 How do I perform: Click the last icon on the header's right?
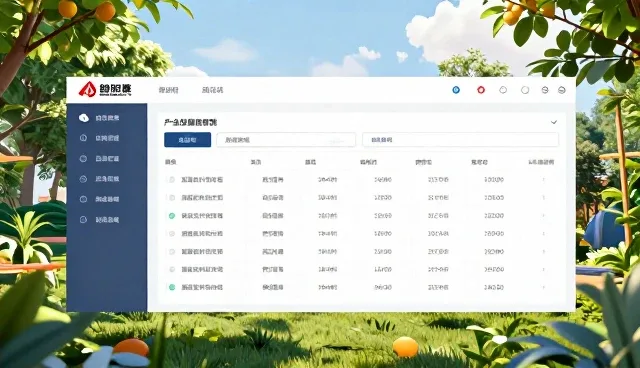pyautogui.click(x=562, y=90)
